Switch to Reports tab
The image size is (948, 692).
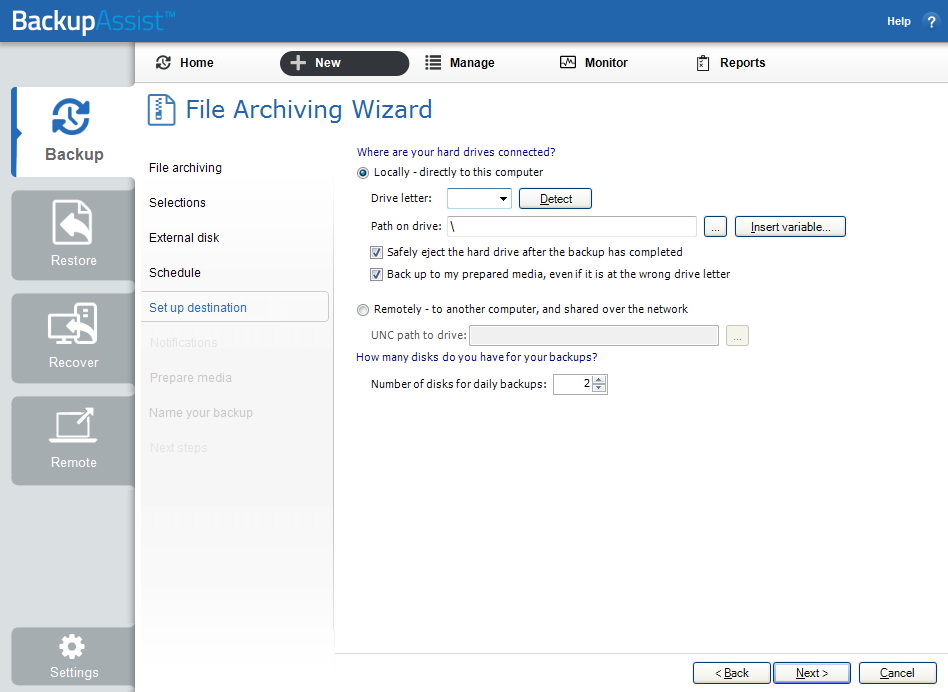730,63
